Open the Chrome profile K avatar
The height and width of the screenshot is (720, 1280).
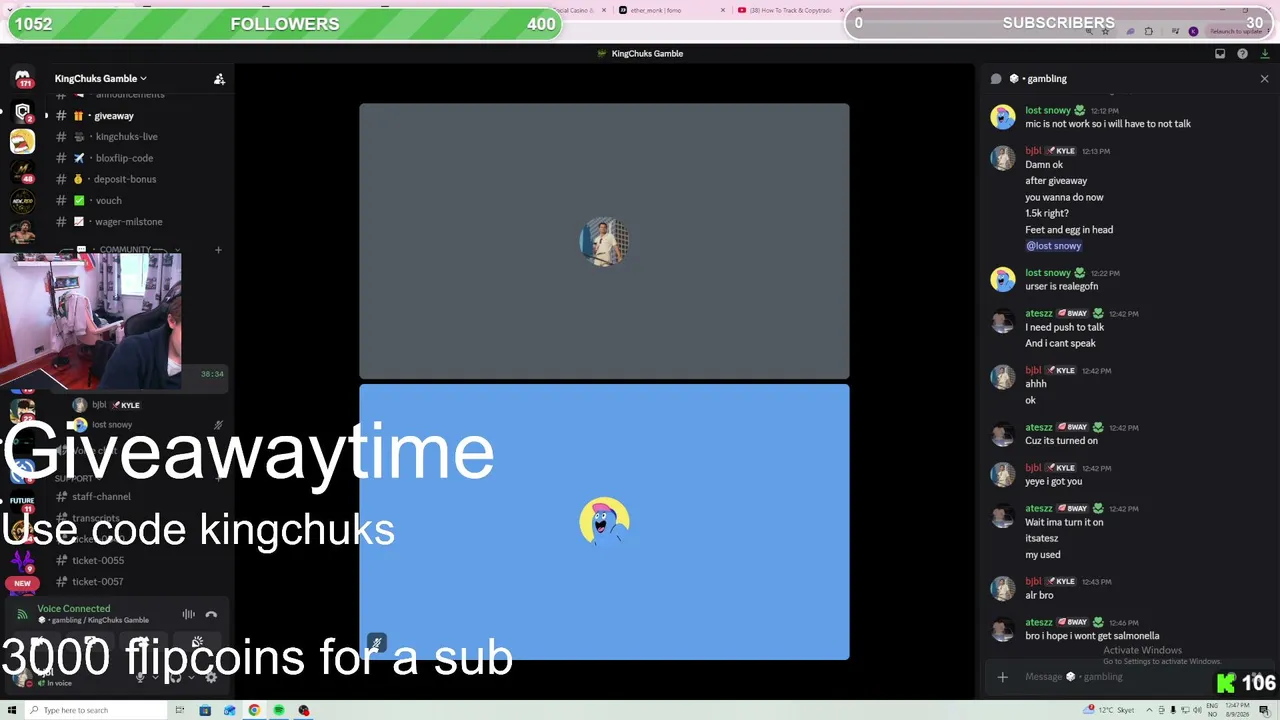1193,31
